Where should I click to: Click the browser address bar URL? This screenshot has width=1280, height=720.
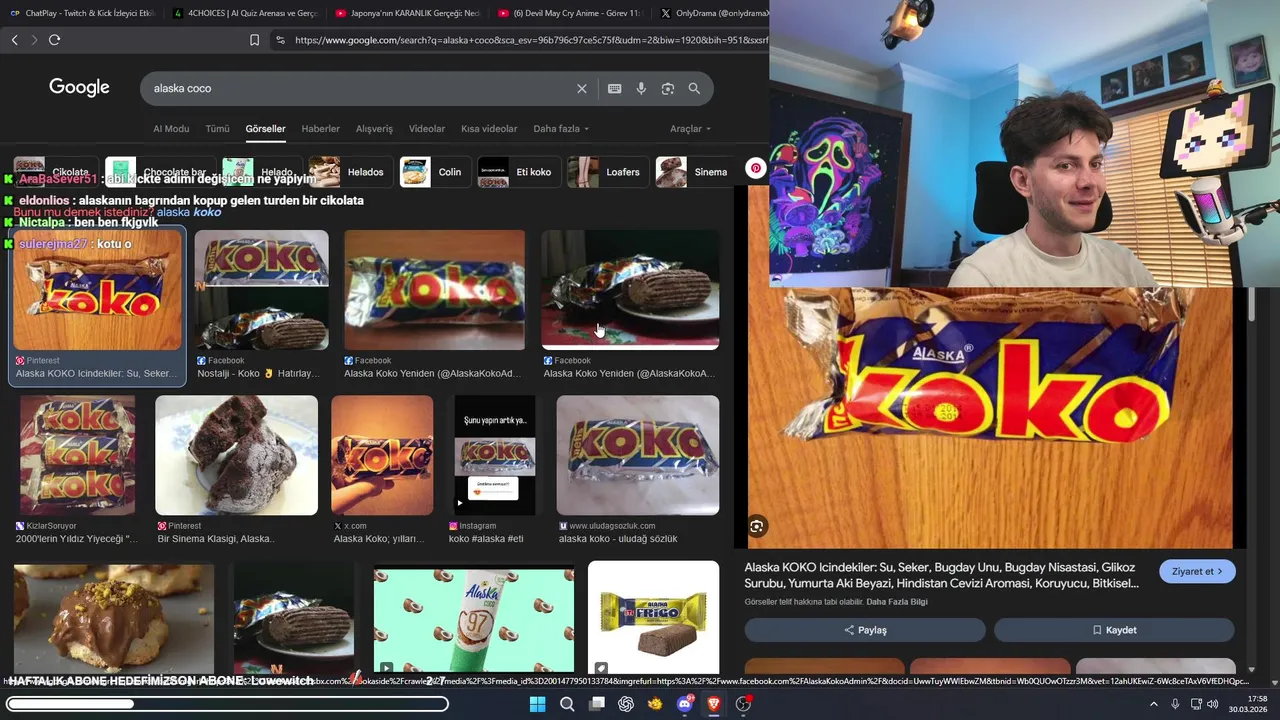pyautogui.click(x=531, y=40)
